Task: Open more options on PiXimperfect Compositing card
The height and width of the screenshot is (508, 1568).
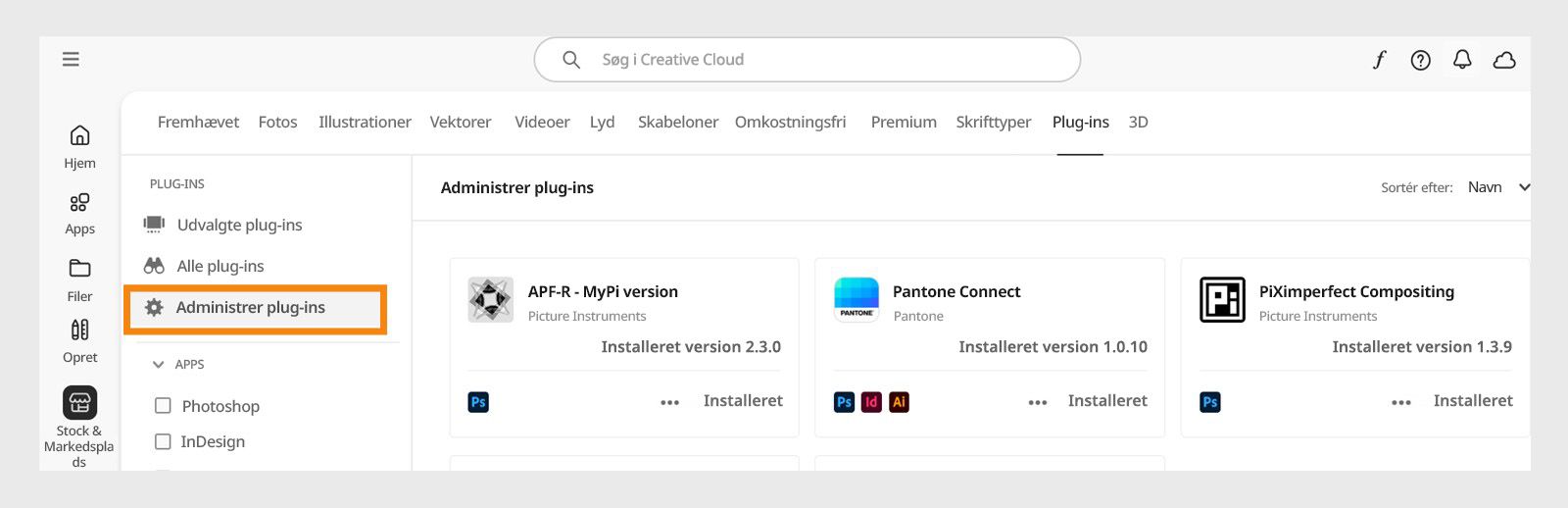Action: point(1401,402)
